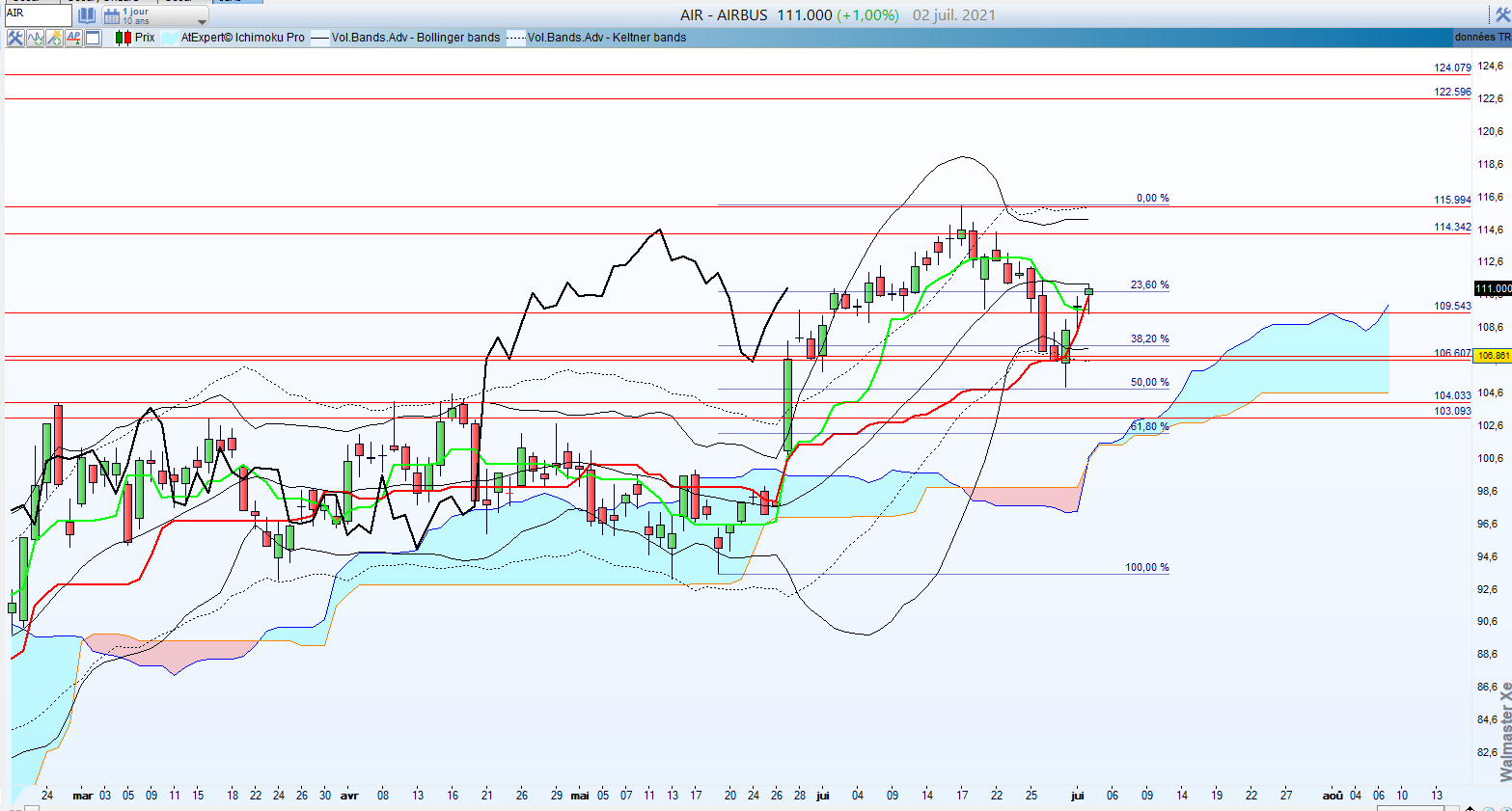Click the yellow 106.881 price tag

(x=1493, y=355)
